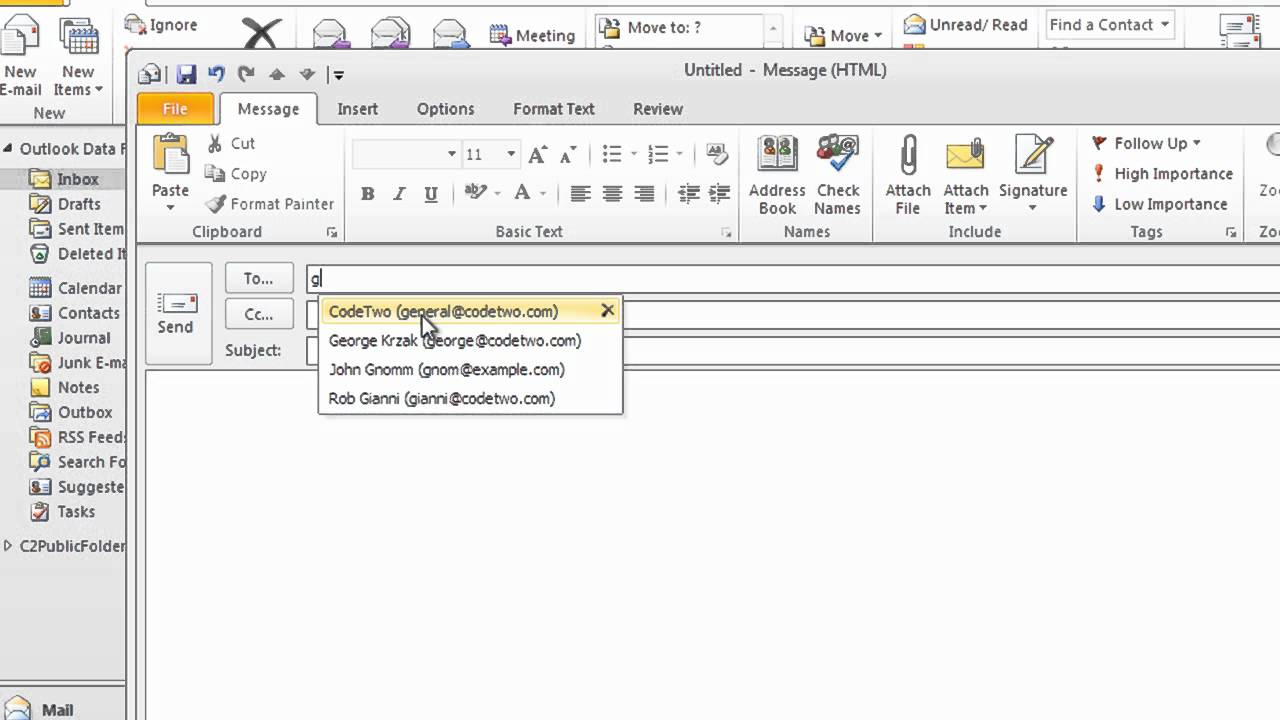Open the font size dropdown
The height and width of the screenshot is (720, 1280).
click(509, 154)
